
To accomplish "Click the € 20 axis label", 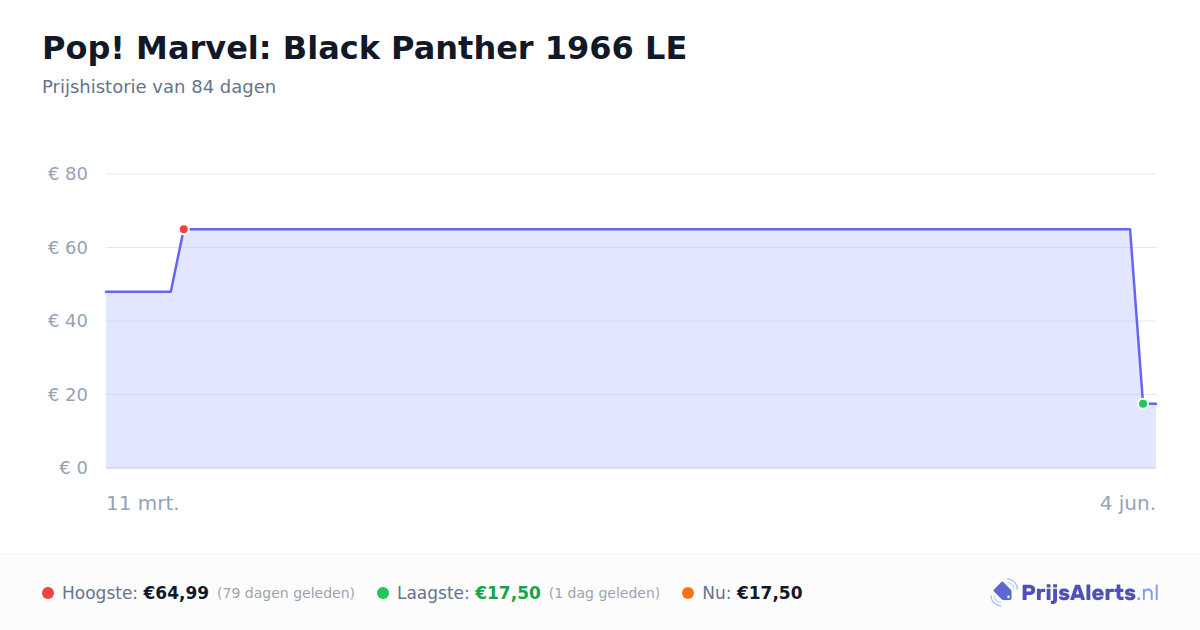I will click(68, 394).
